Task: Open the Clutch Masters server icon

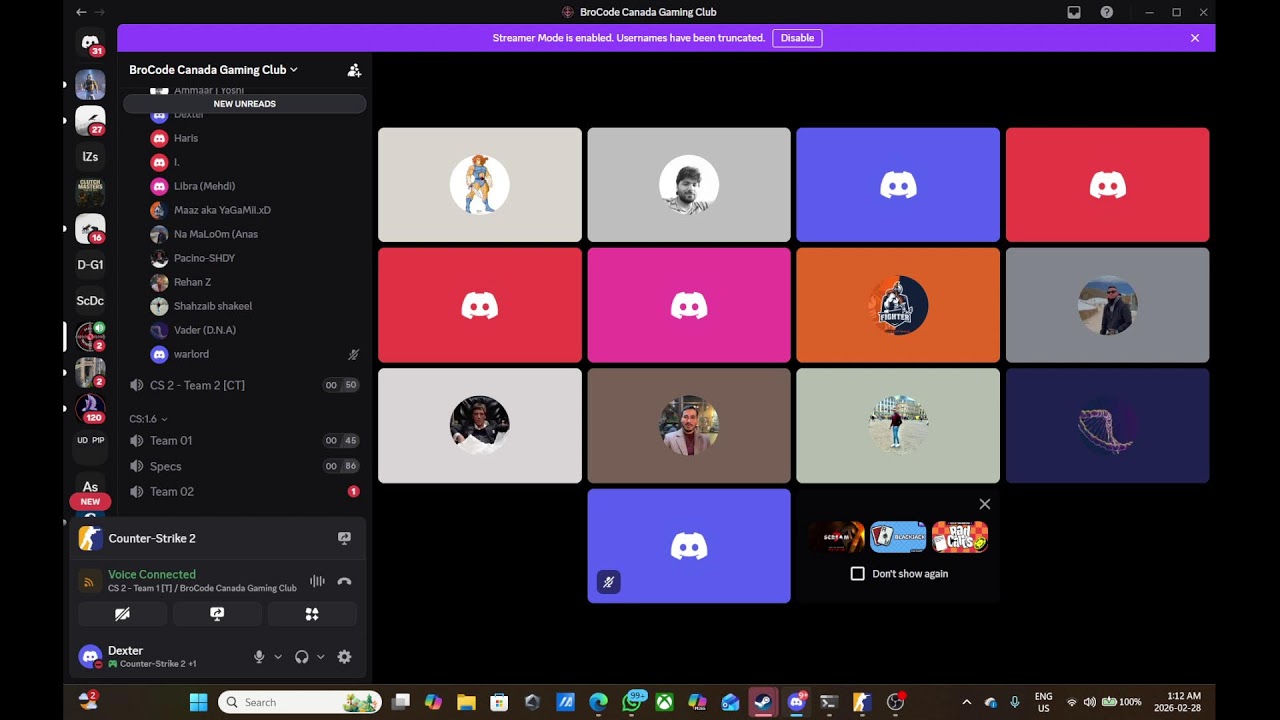Action: coord(90,192)
